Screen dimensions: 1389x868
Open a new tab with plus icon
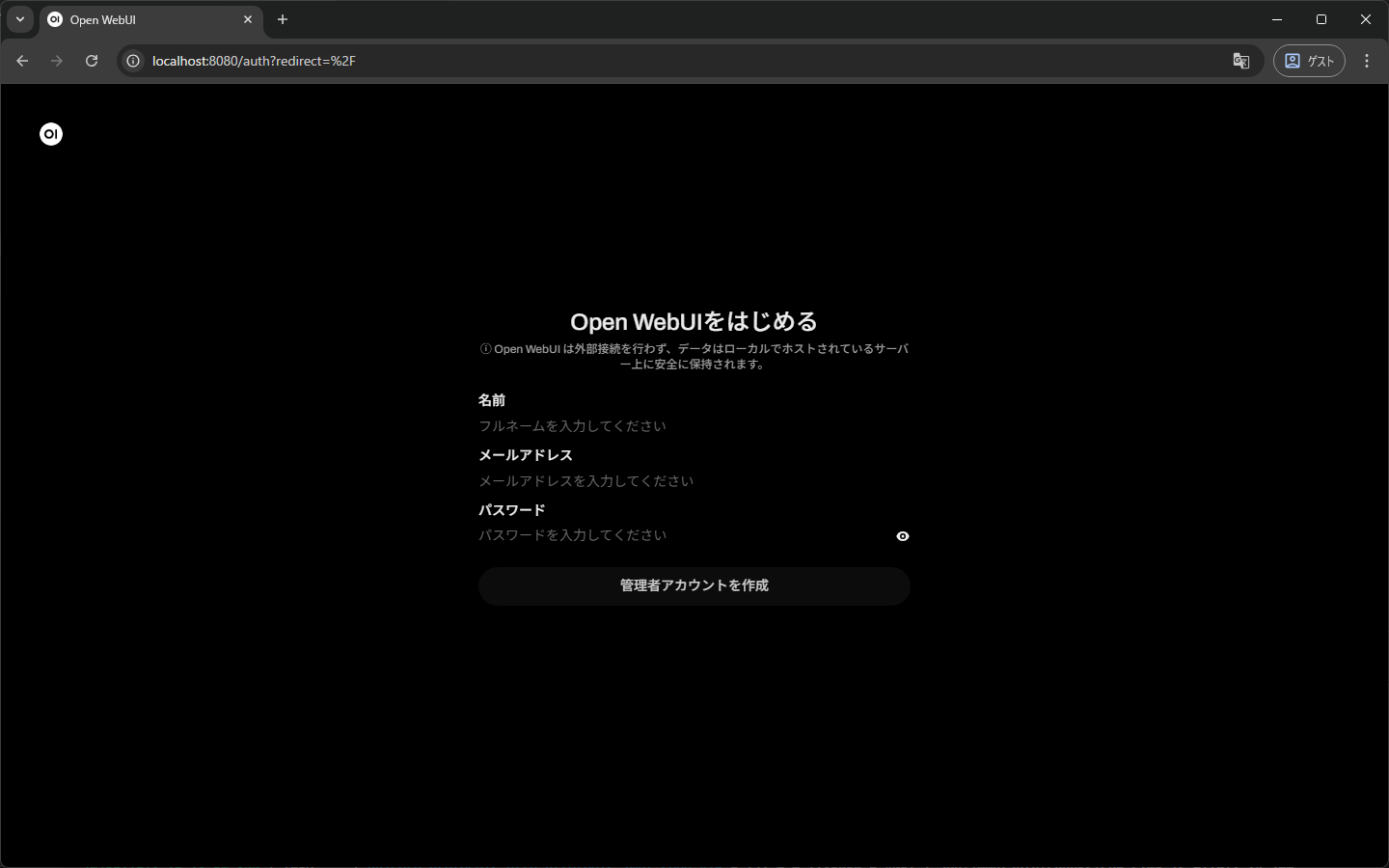pyautogui.click(x=283, y=19)
